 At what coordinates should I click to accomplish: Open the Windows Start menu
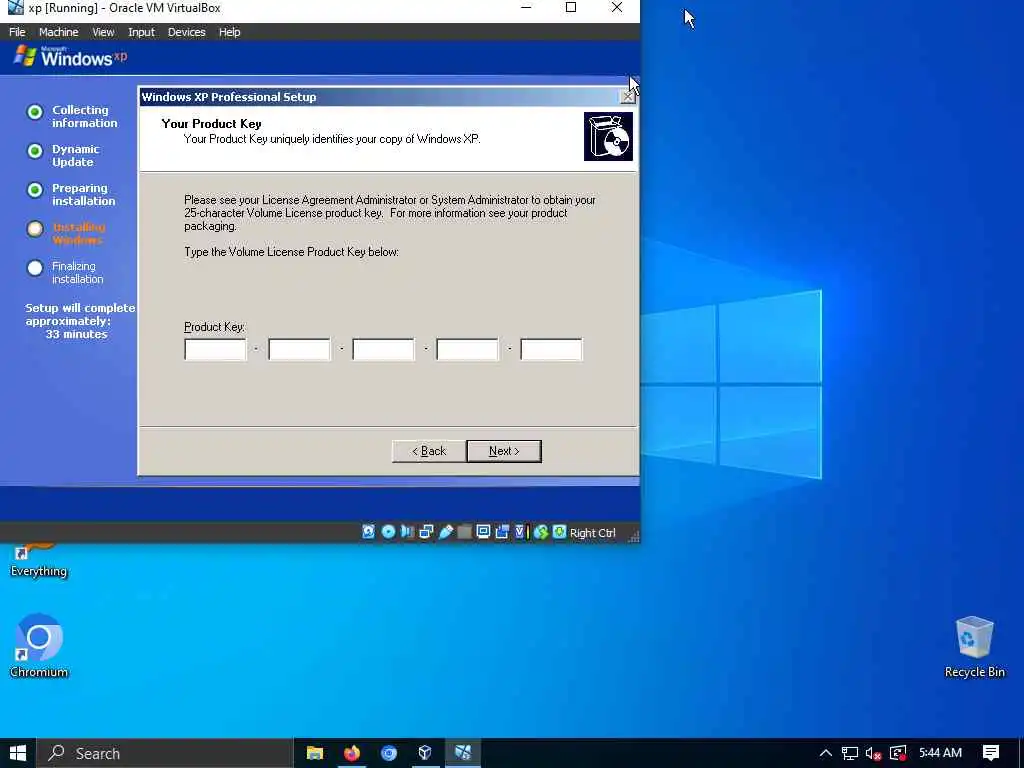[x=18, y=753]
